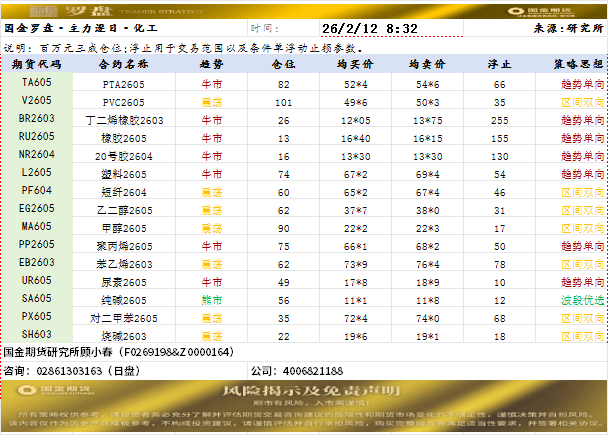This screenshot has width=608, height=435.
Task: Click the PVC2605 contract name
Action: 124,103
